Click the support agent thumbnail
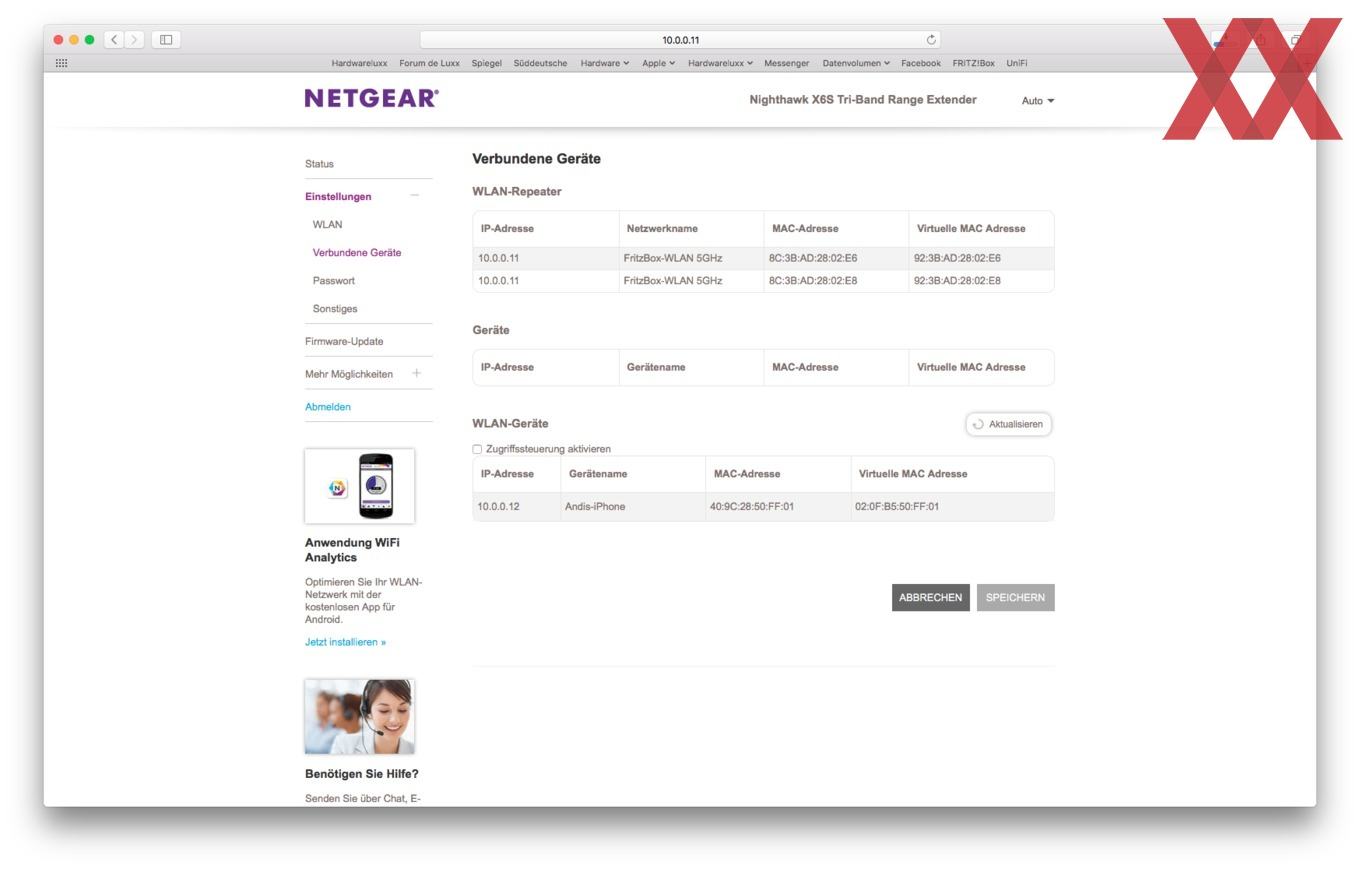The height and width of the screenshot is (869, 1360). coord(359,716)
